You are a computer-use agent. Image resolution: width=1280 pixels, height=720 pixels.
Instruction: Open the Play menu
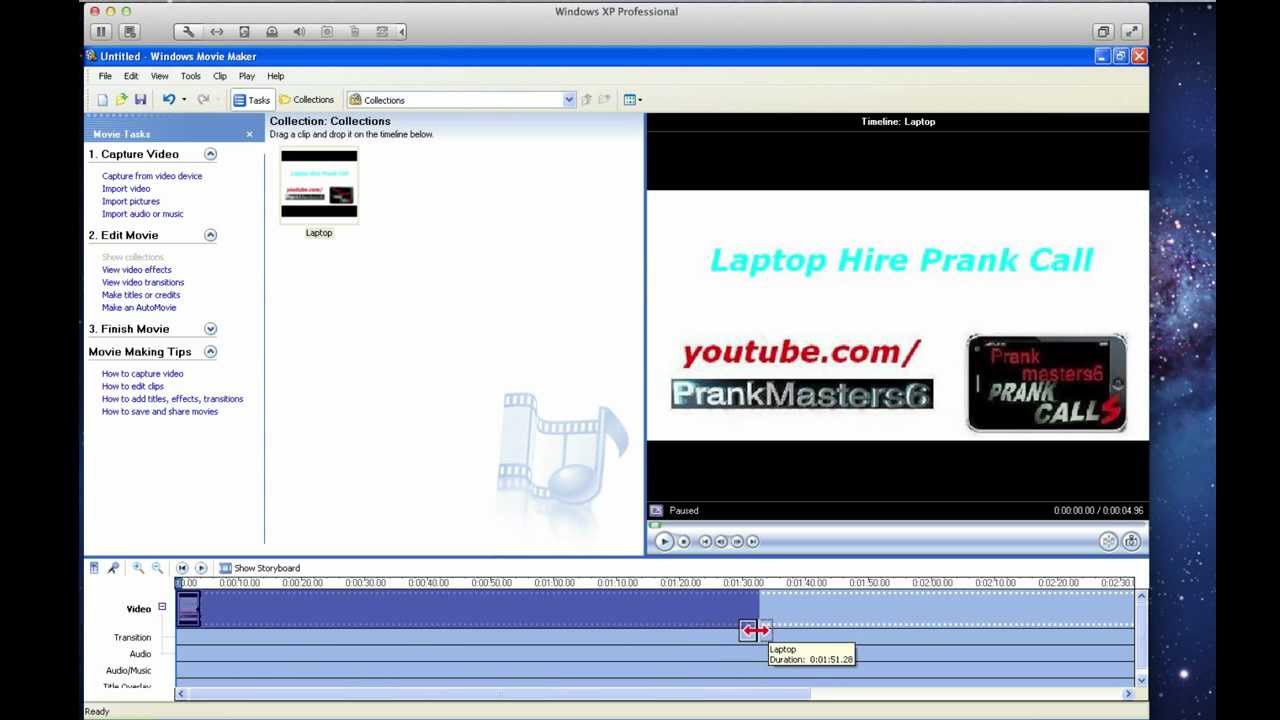[x=246, y=76]
